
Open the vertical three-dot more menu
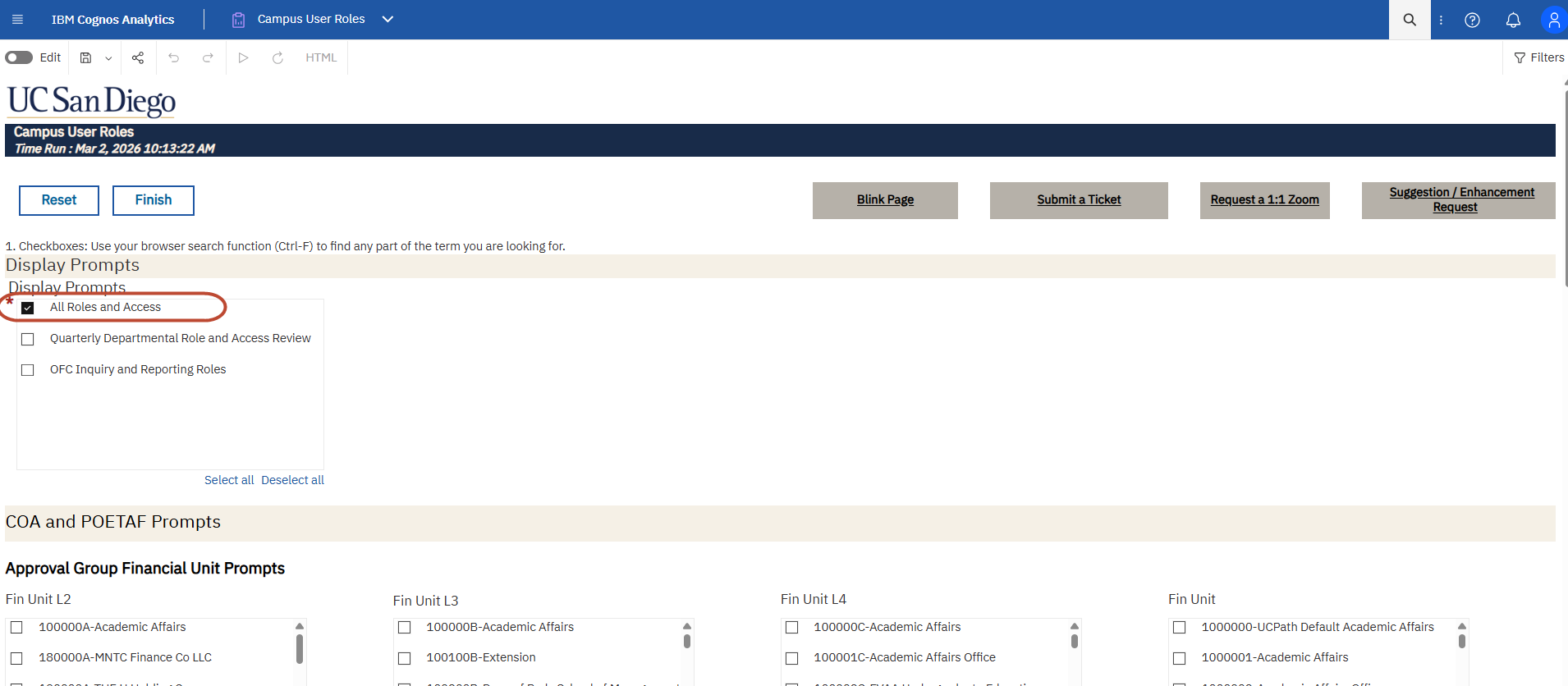pyautogui.click(x=1441, y=20)
